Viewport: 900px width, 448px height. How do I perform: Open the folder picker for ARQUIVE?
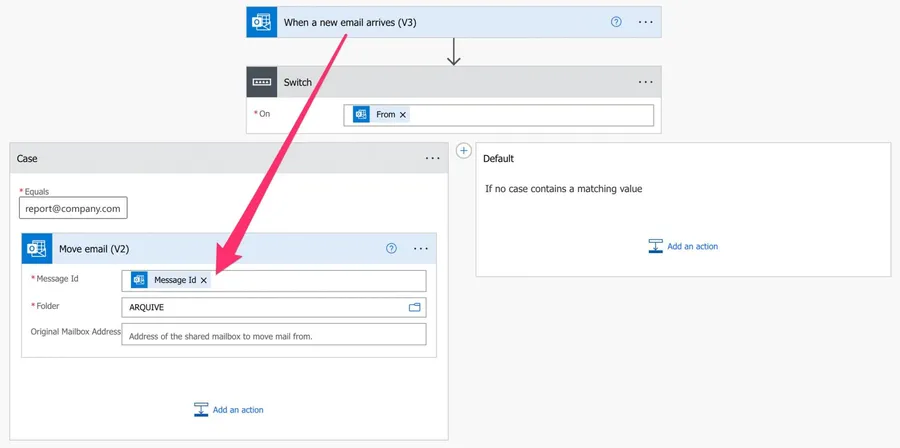415,307
